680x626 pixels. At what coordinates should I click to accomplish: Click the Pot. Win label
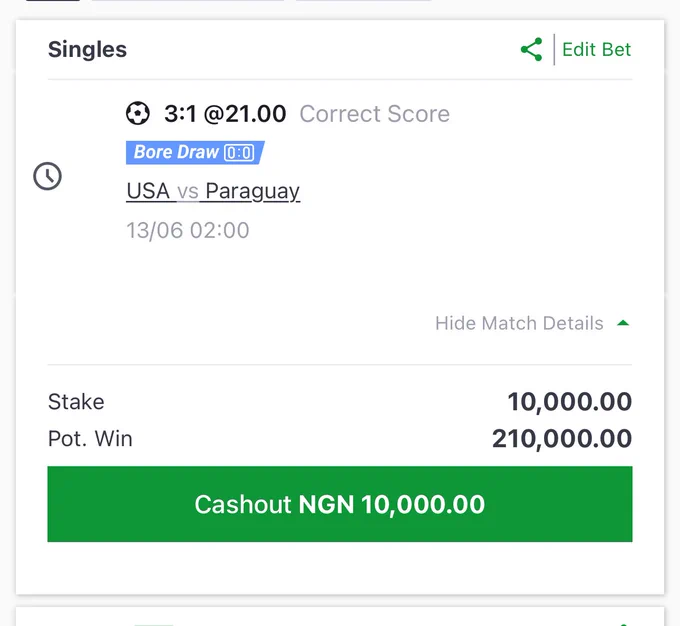[90, 439]
